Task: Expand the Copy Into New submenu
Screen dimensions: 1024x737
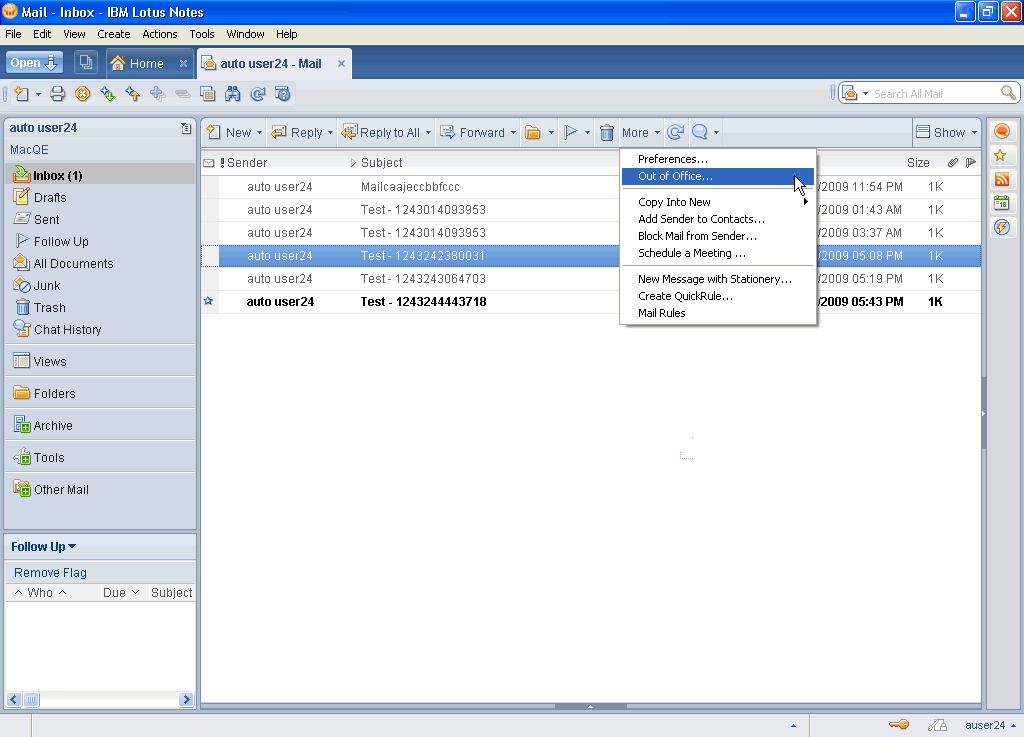Action: (x=674, y=202)
